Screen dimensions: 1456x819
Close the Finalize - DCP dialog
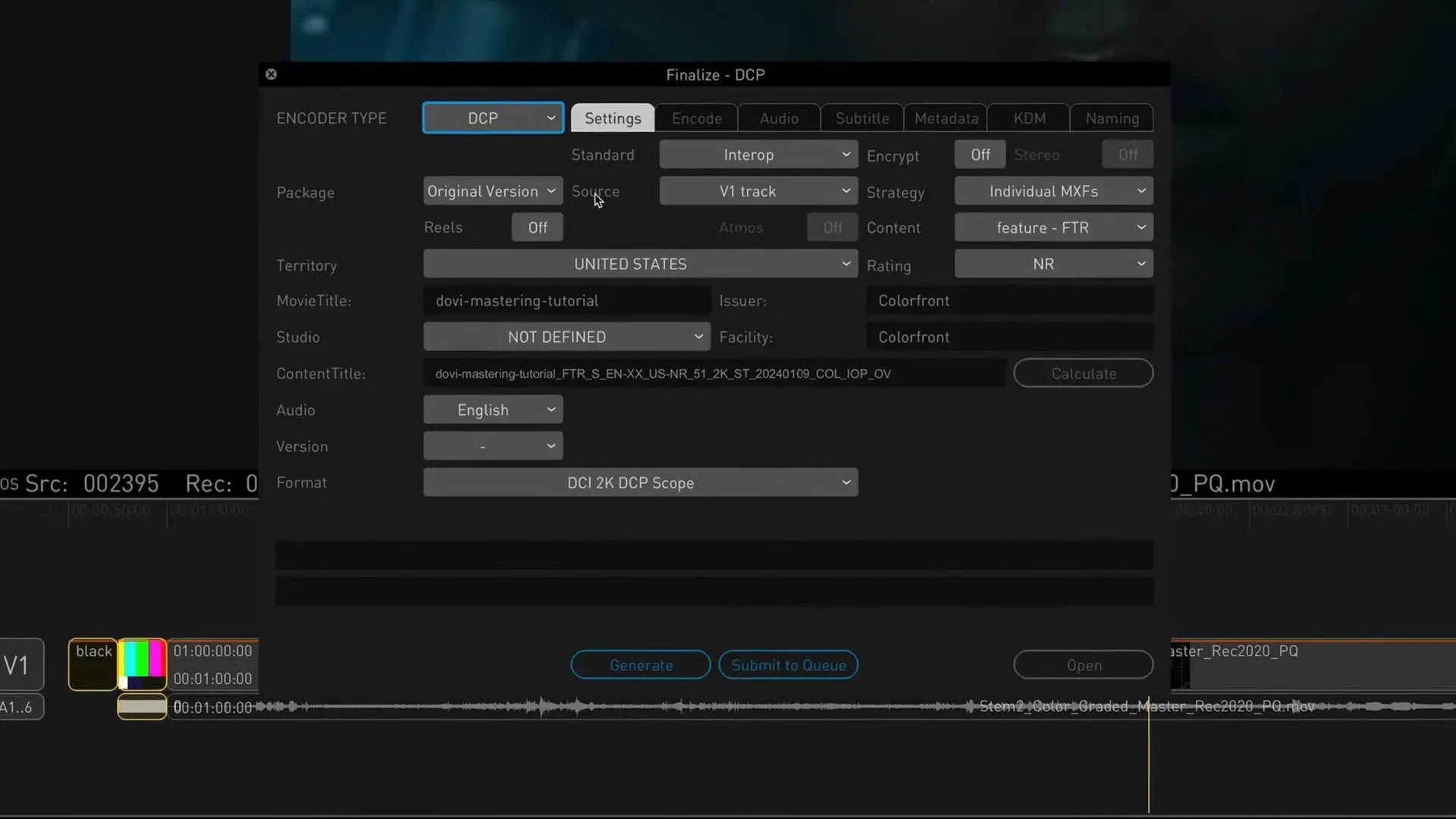271,74
